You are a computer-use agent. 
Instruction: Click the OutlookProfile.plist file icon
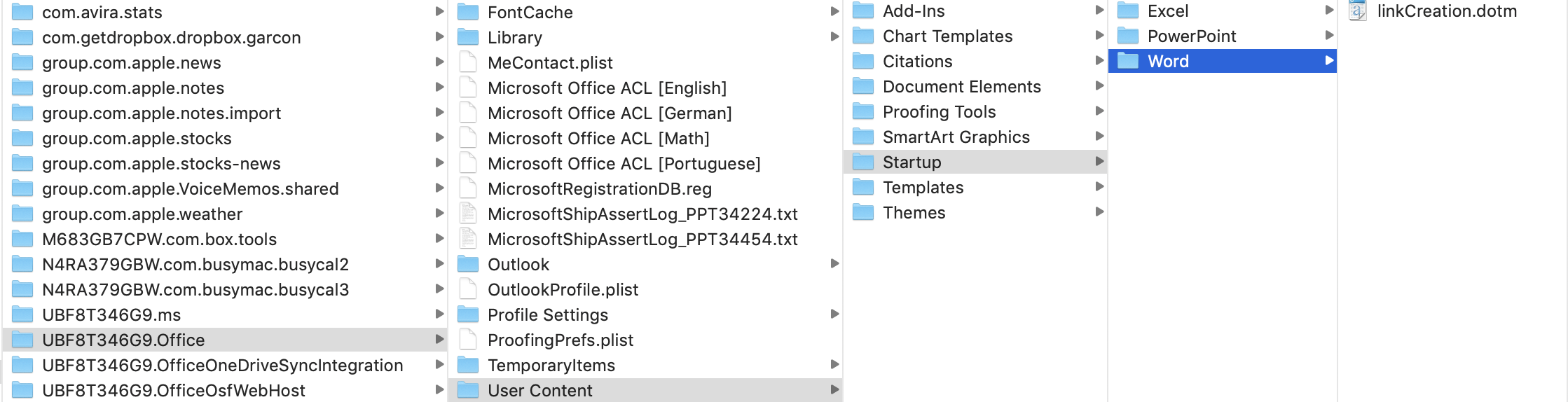(468, 289)
